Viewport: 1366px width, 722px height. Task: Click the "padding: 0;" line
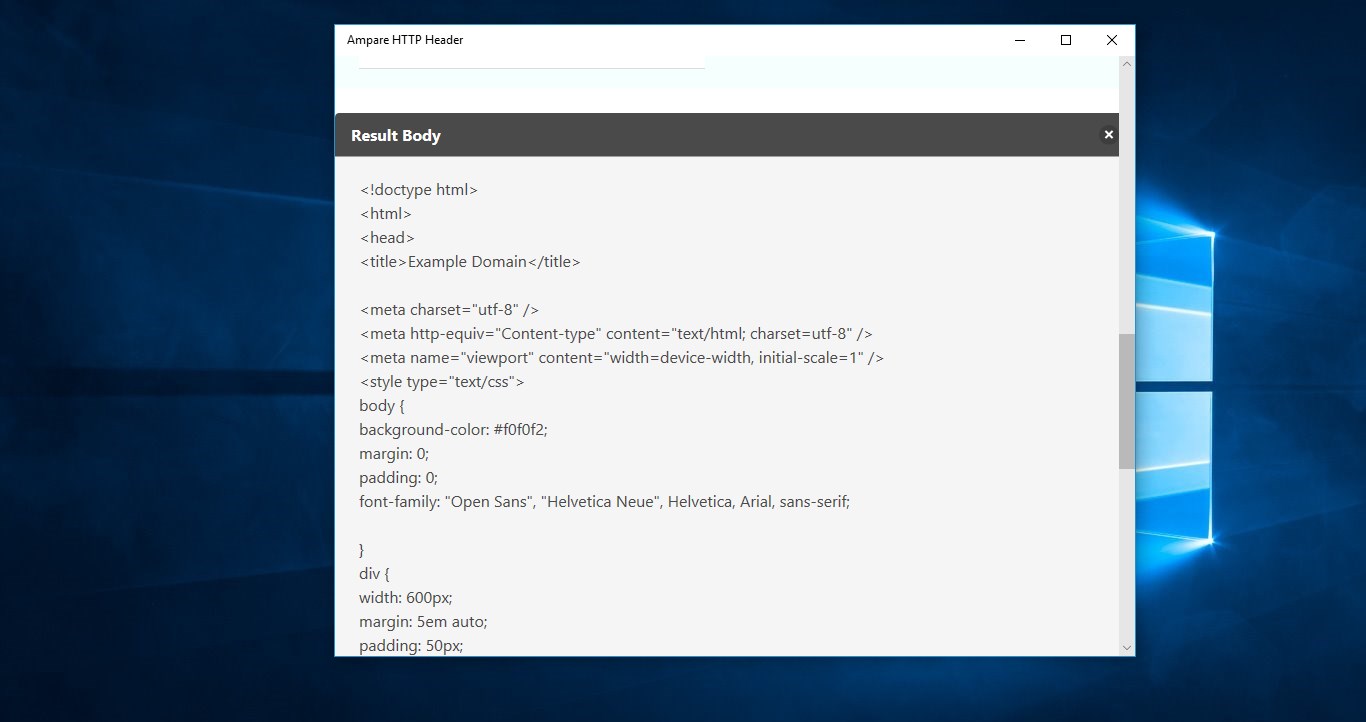[399, 478]
